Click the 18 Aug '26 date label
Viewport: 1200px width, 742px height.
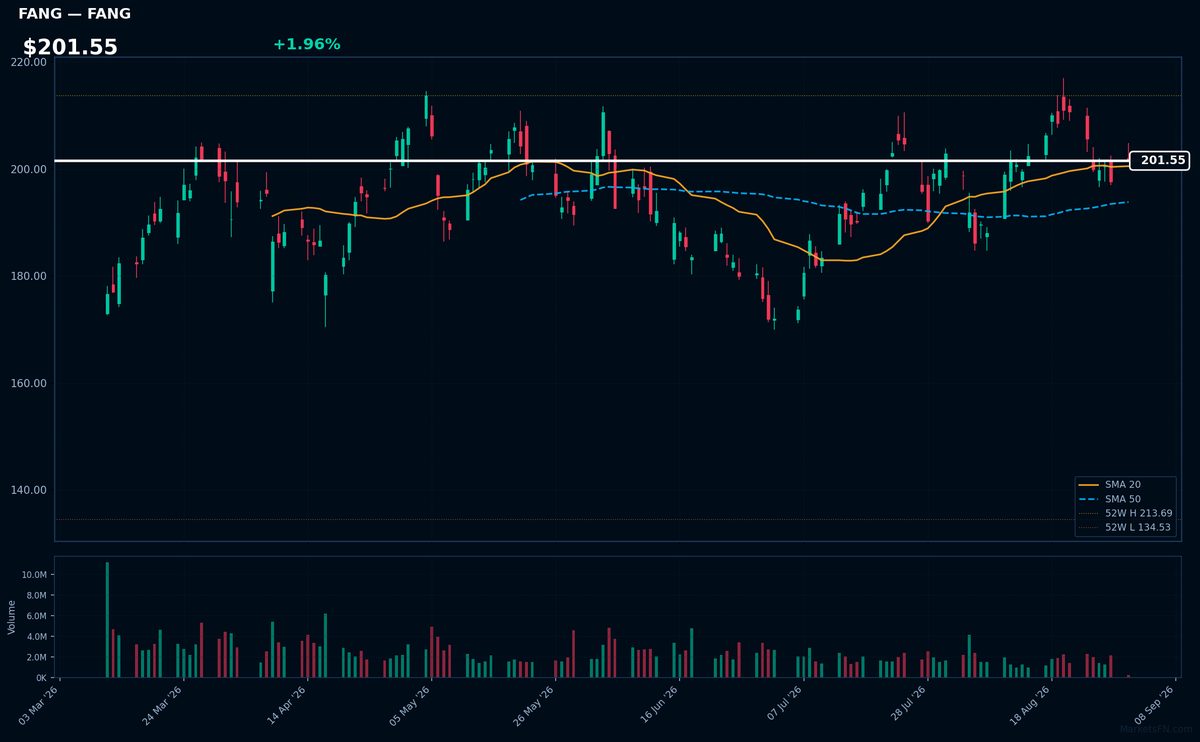pos(1030,704)
